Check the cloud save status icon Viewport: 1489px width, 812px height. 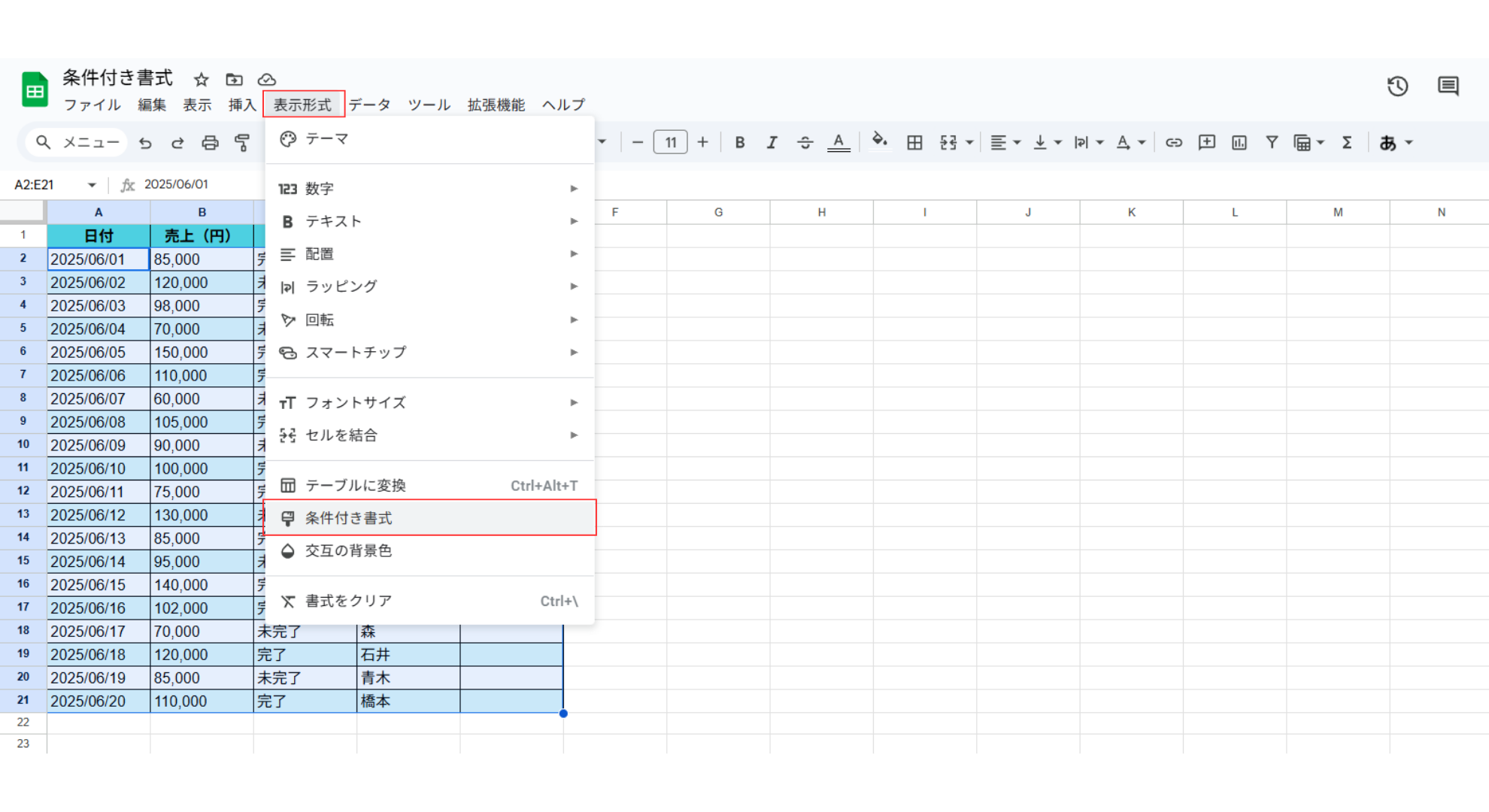(x=267, y=79)
